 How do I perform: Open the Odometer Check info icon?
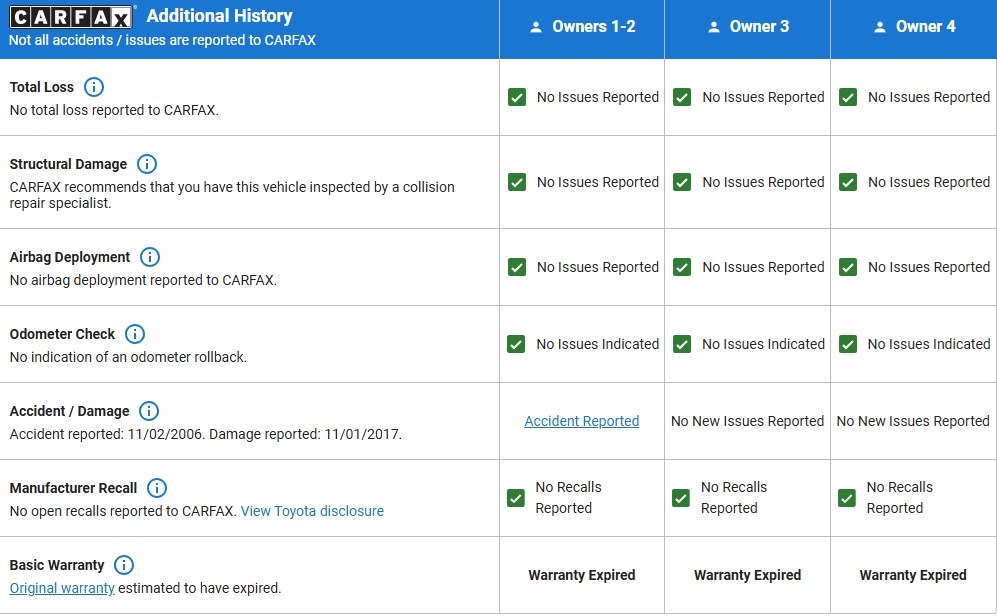point(135,334)
